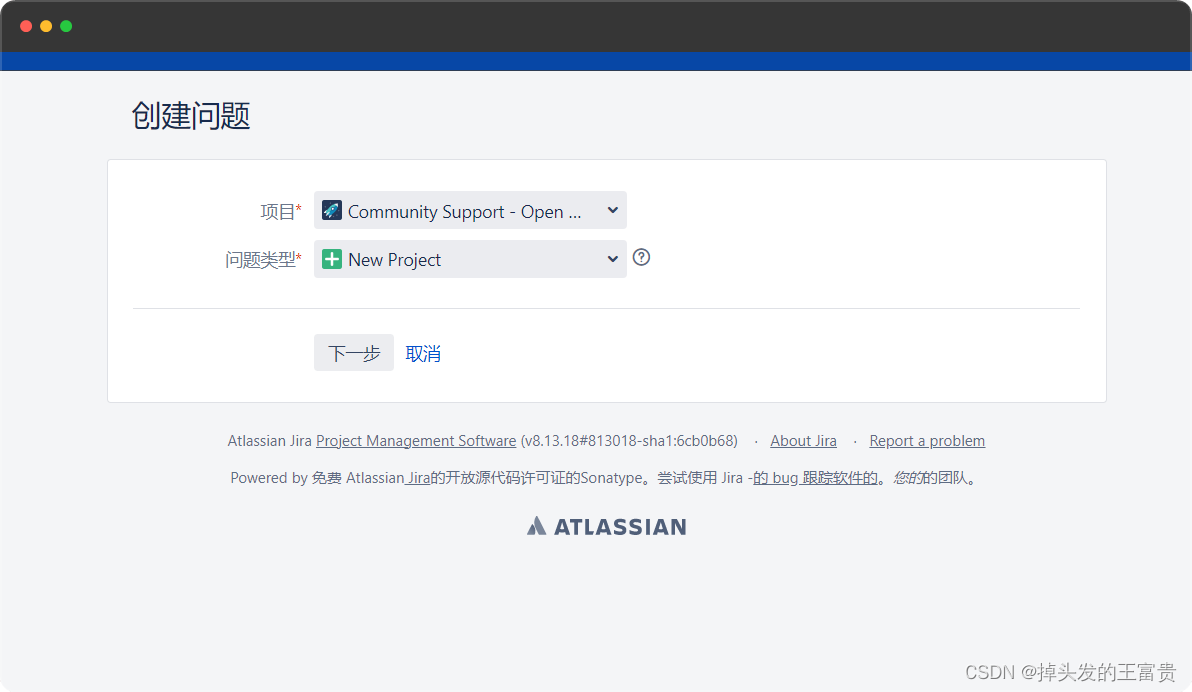Image resolution: width=1192 pixels, height=692 pixels.
Task: Open the Jira link in Powered by line
Action: [x=417, y=478]
